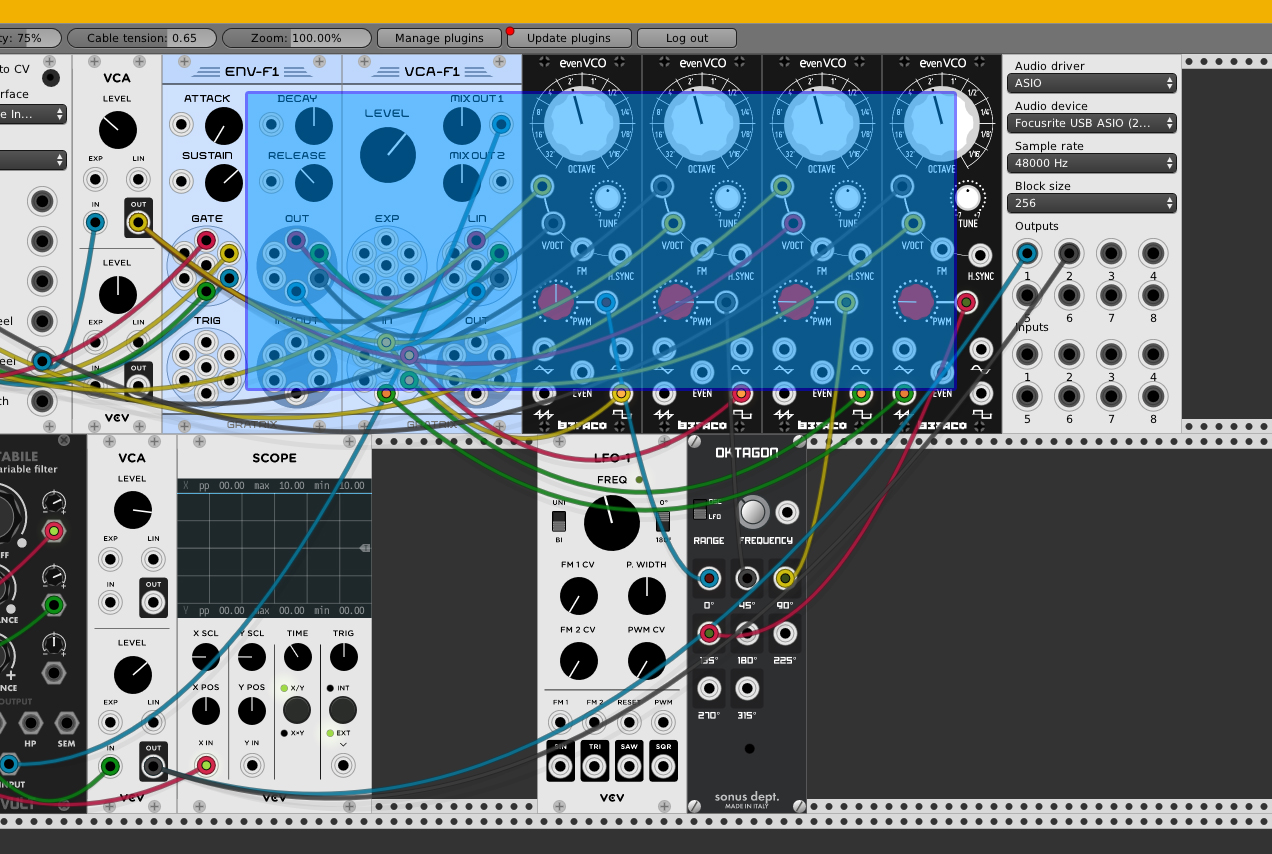Click the Oktagon 225° output jack
The width and height of the screenshot is (1272, 854).
coord(785,632)
